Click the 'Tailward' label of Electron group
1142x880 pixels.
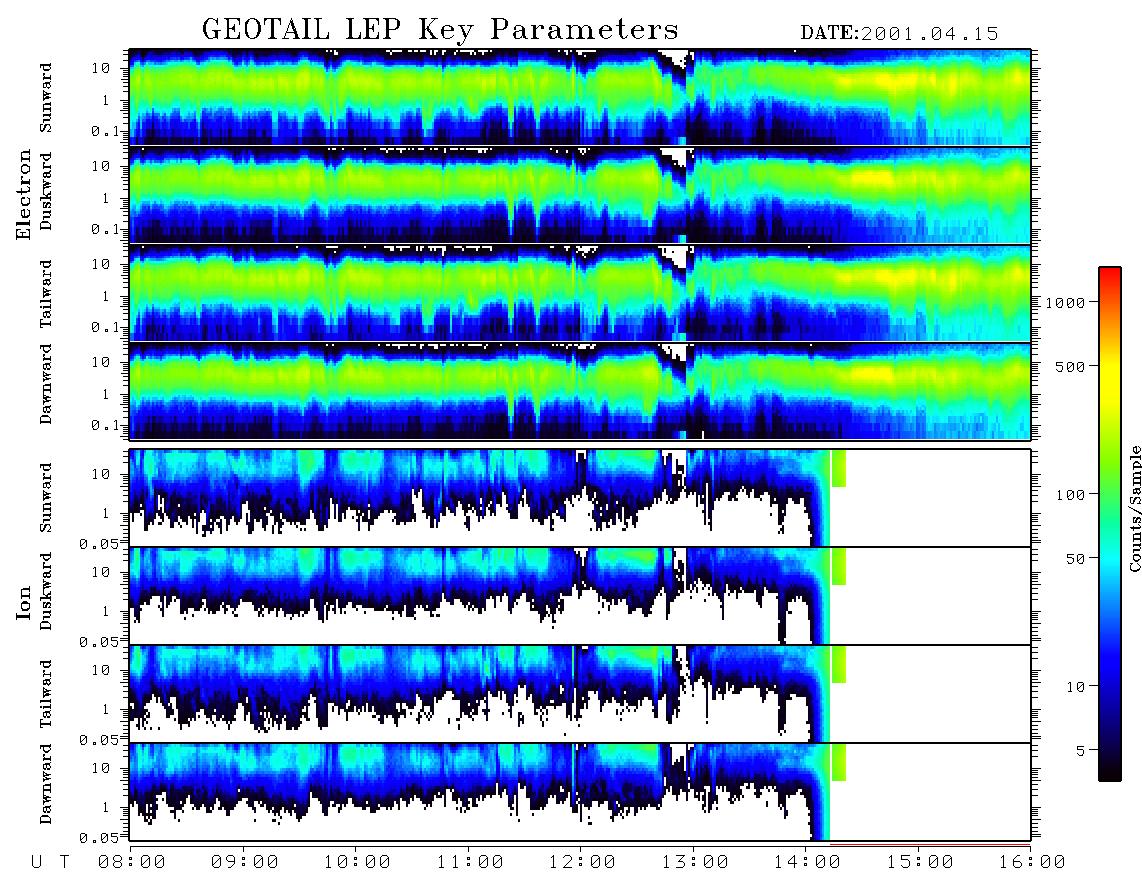click(46, 294)
